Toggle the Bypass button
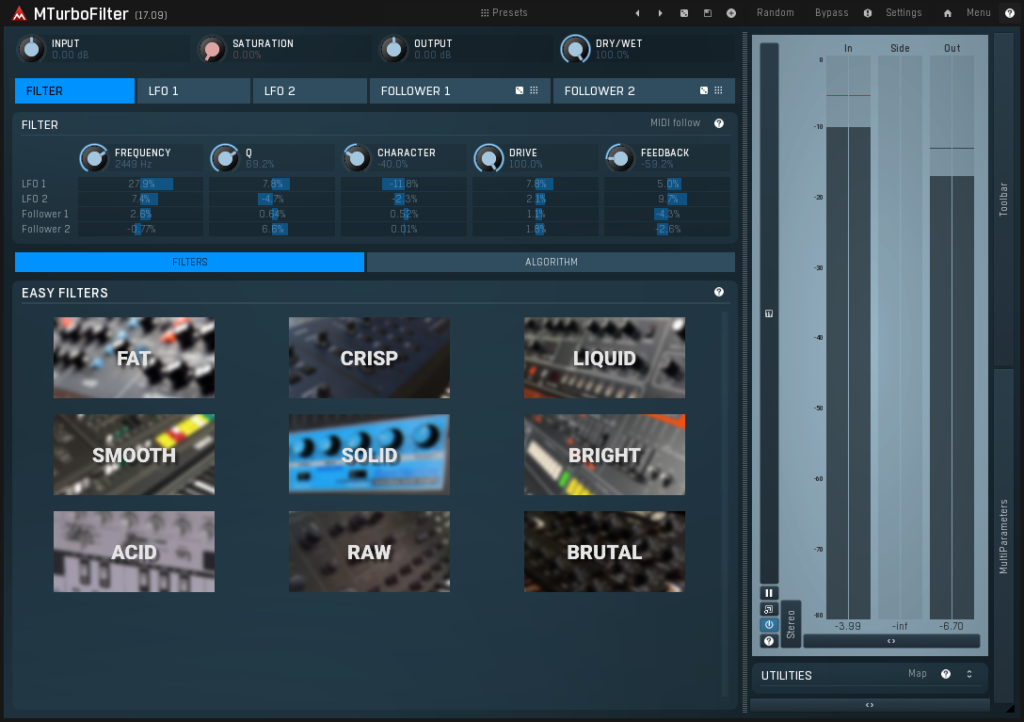This screenshot has height=722, width=1024. pos(831,12)
